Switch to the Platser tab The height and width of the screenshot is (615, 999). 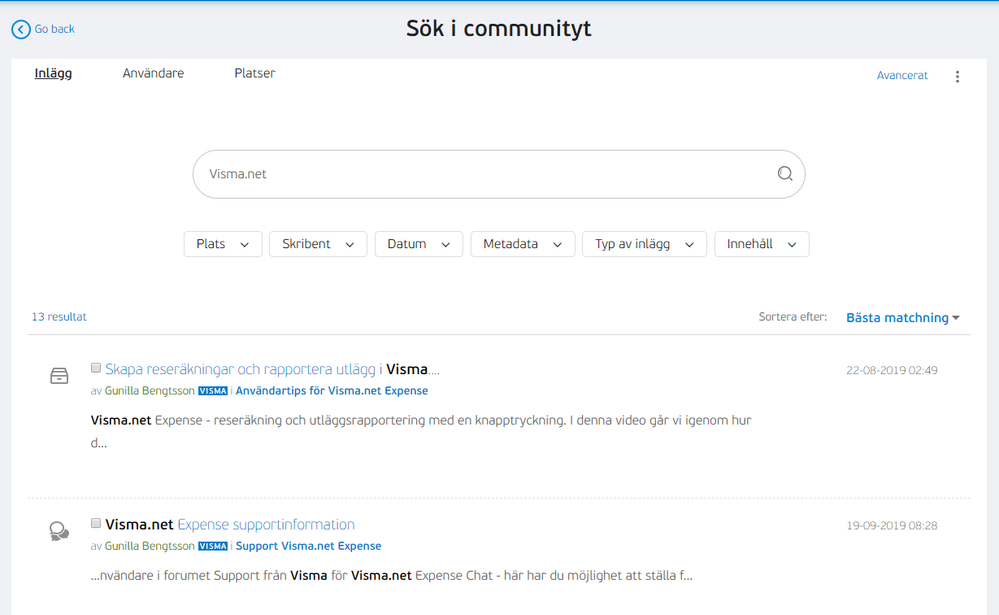(x=255, y=73)
